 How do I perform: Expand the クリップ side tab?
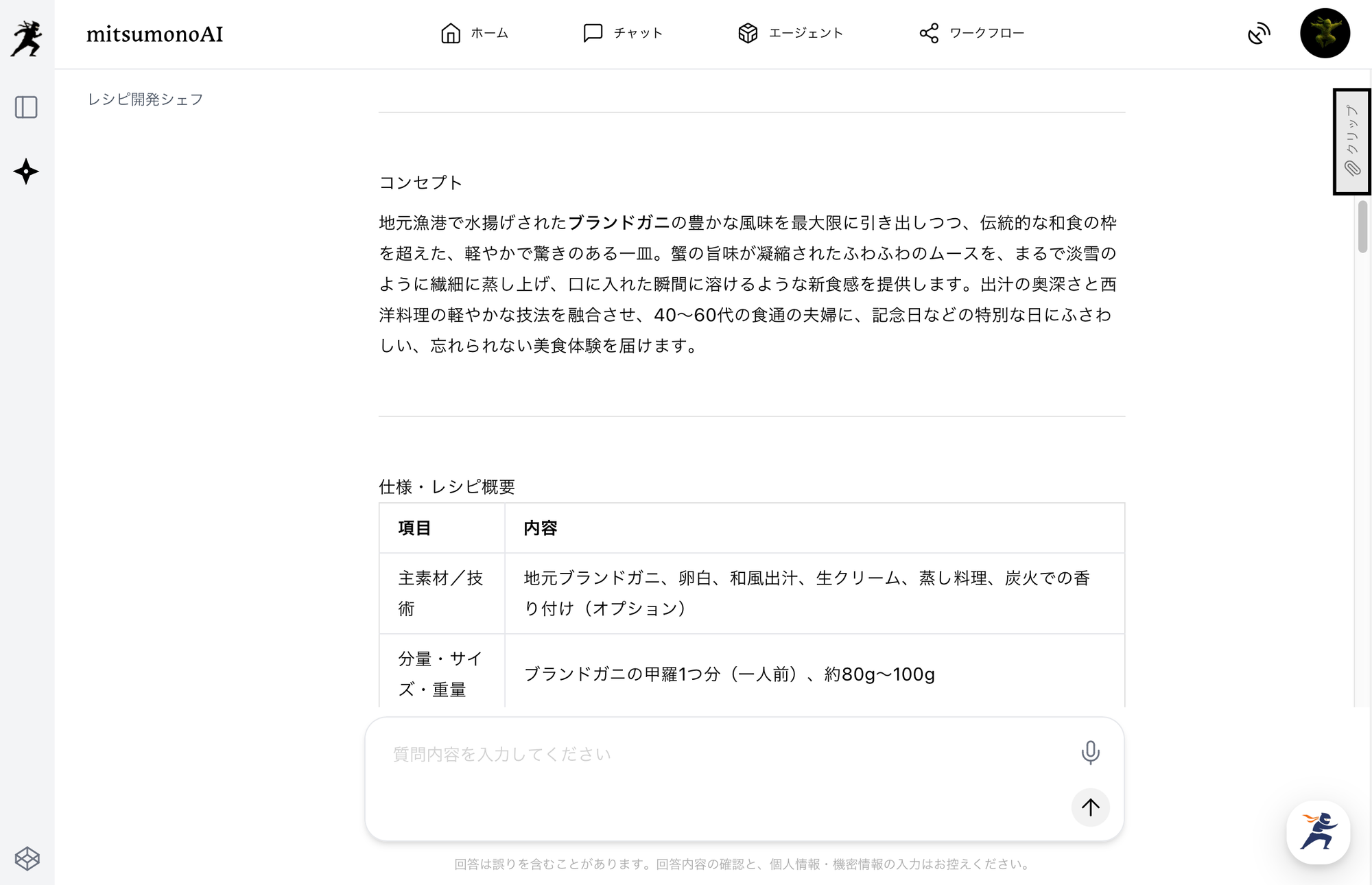point(1351,141)
